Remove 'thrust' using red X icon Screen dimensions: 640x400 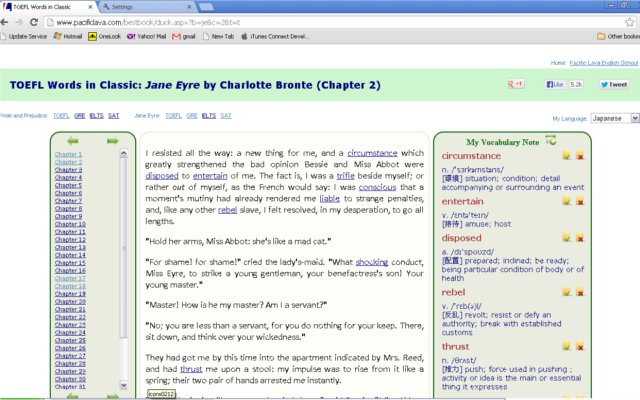(x=580, y=346)
